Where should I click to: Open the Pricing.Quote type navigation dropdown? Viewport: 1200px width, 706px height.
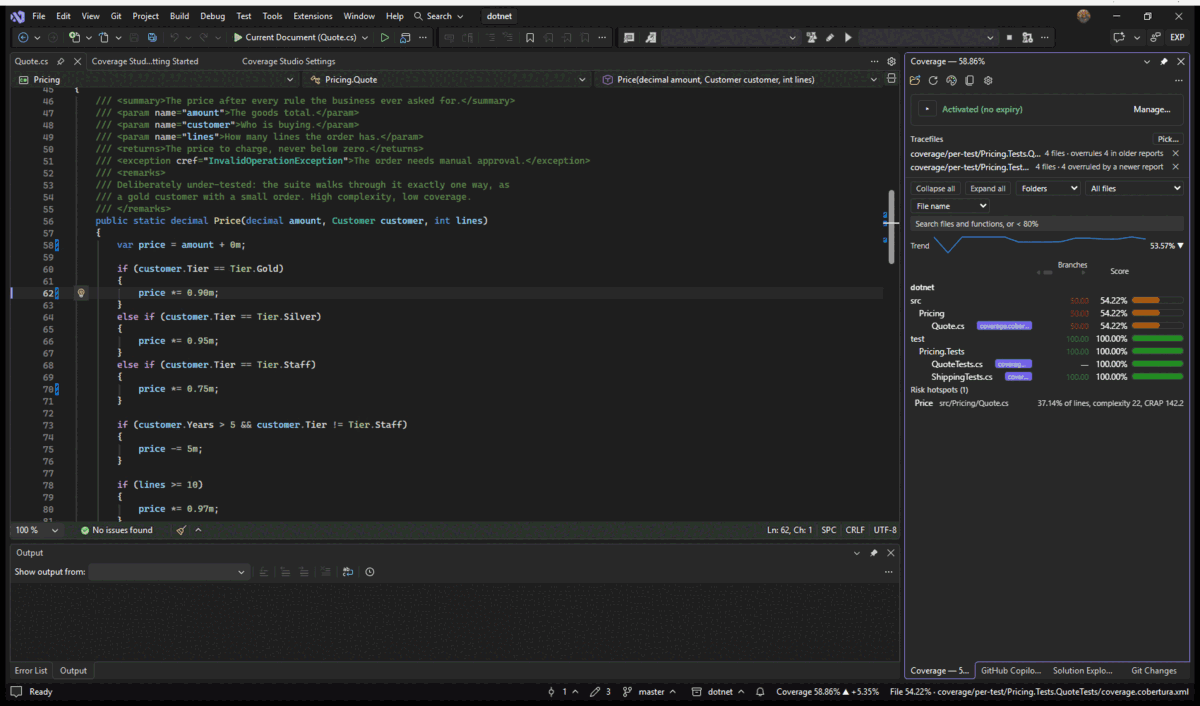(x=447, y=79)
